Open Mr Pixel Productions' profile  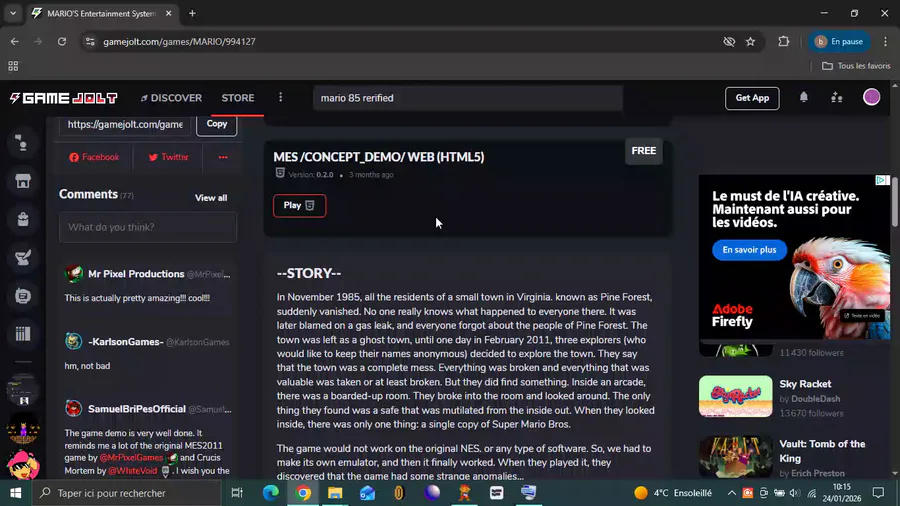tap(136, 274)
